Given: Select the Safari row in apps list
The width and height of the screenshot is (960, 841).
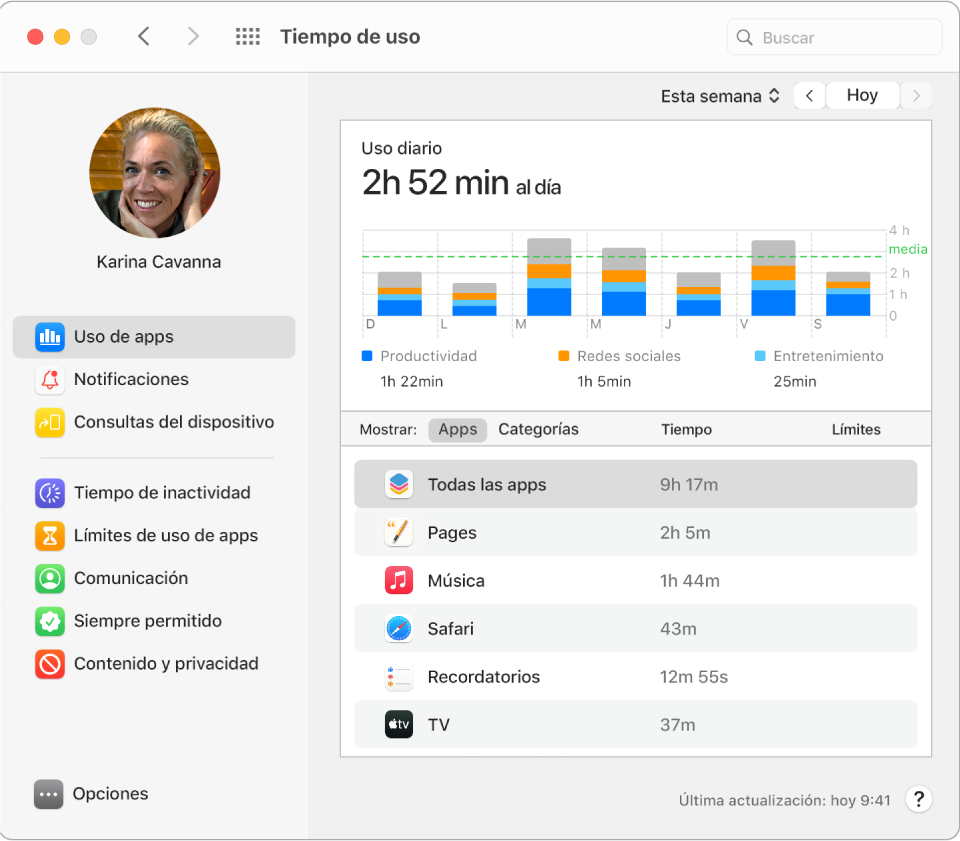Looking at the screenshot, I should [x=635, y=629].
